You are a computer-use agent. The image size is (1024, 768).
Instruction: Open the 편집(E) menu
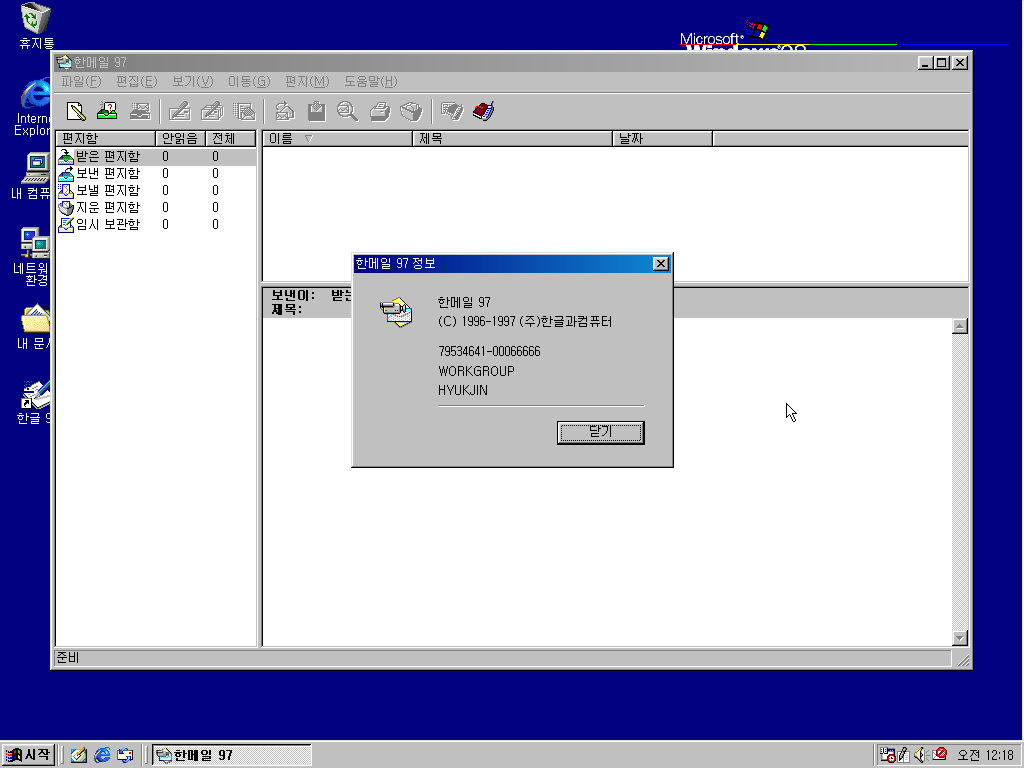136,82
